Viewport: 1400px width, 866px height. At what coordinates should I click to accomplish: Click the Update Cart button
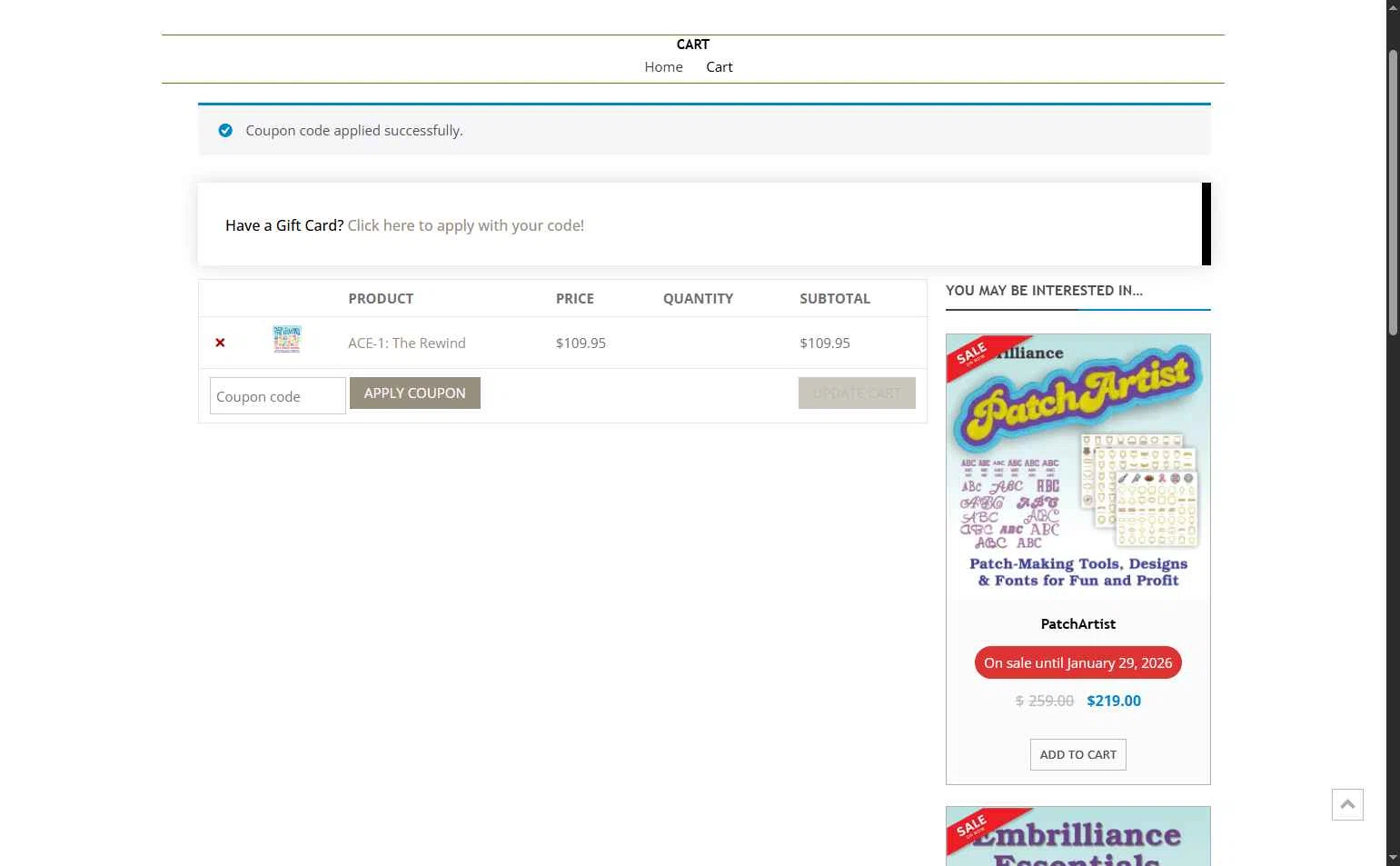(x=857, y=393)
